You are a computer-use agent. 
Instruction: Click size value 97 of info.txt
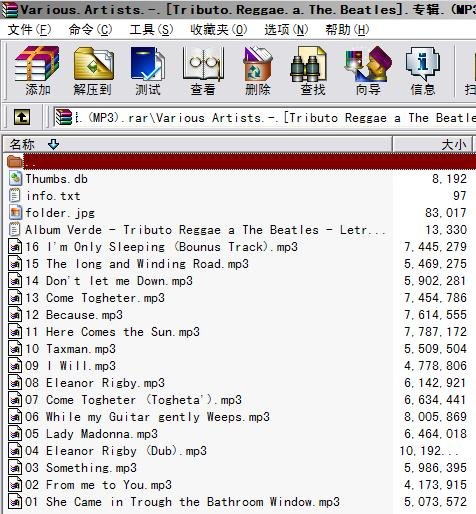click(x=460, y=196)
